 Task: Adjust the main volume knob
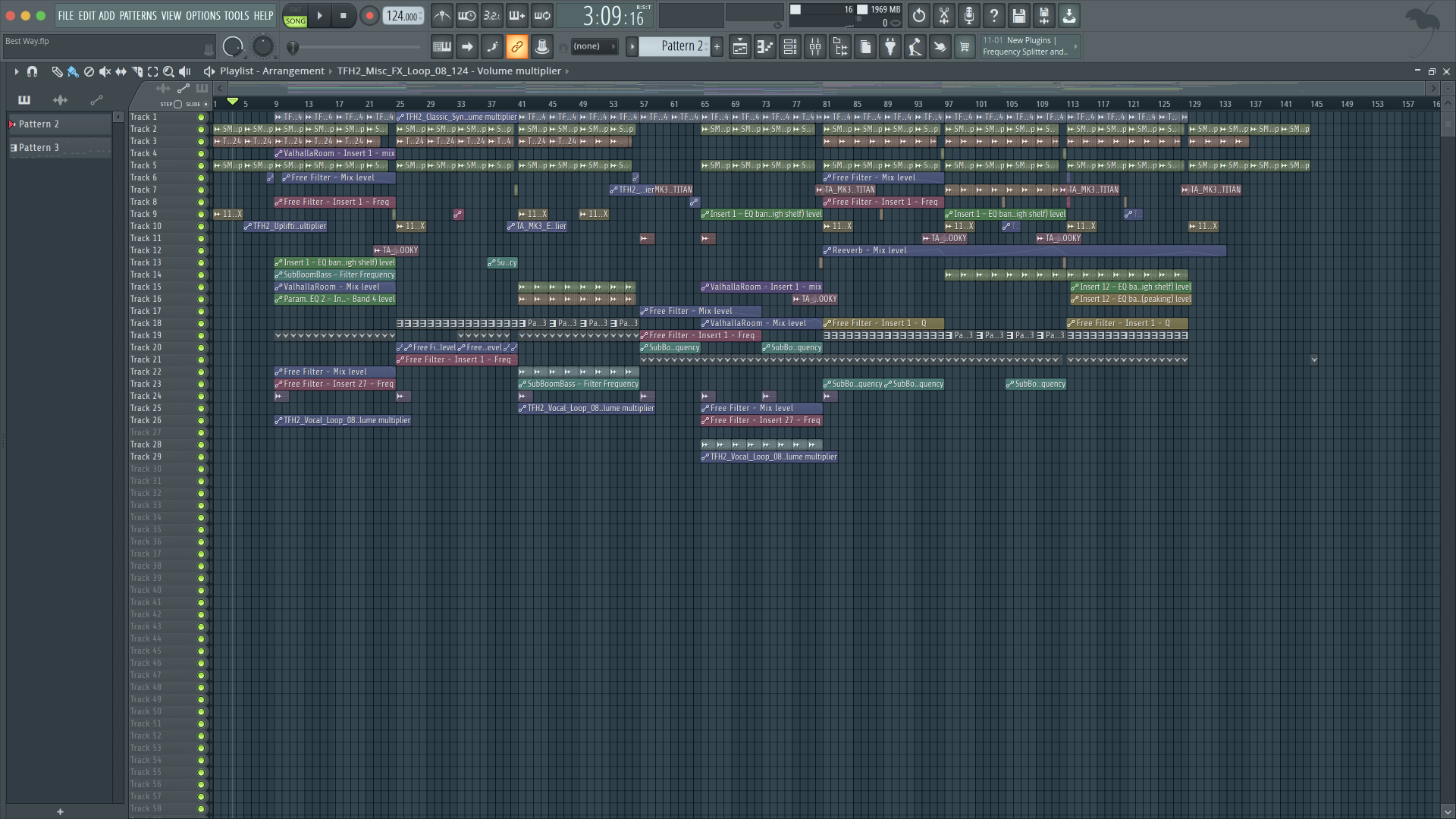234,47
